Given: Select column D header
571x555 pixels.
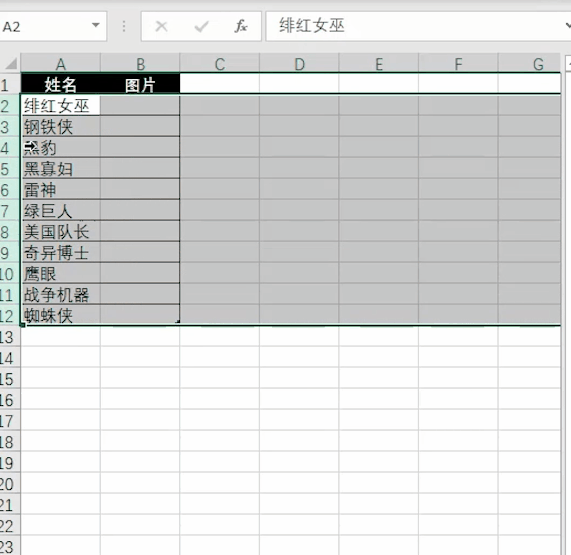Looking at the screenshot, I should [299, 63].
